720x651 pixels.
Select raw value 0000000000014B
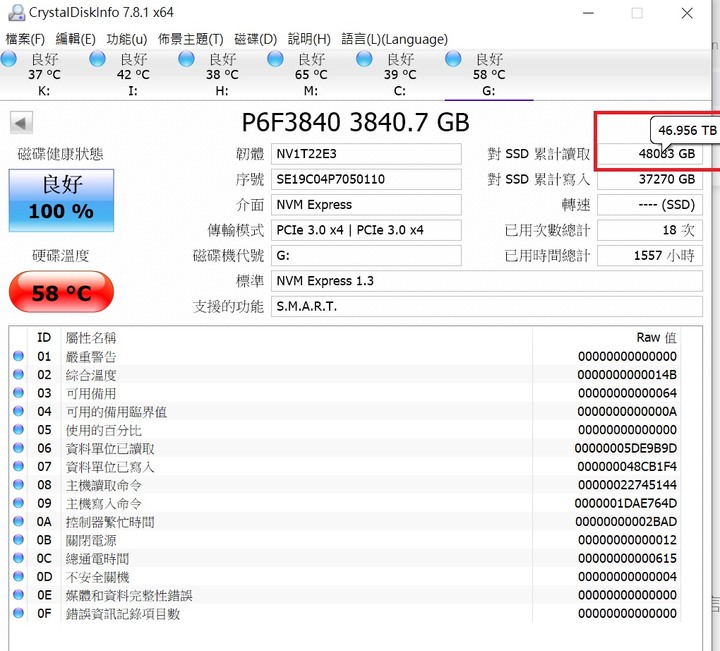(x=627, y=375)
